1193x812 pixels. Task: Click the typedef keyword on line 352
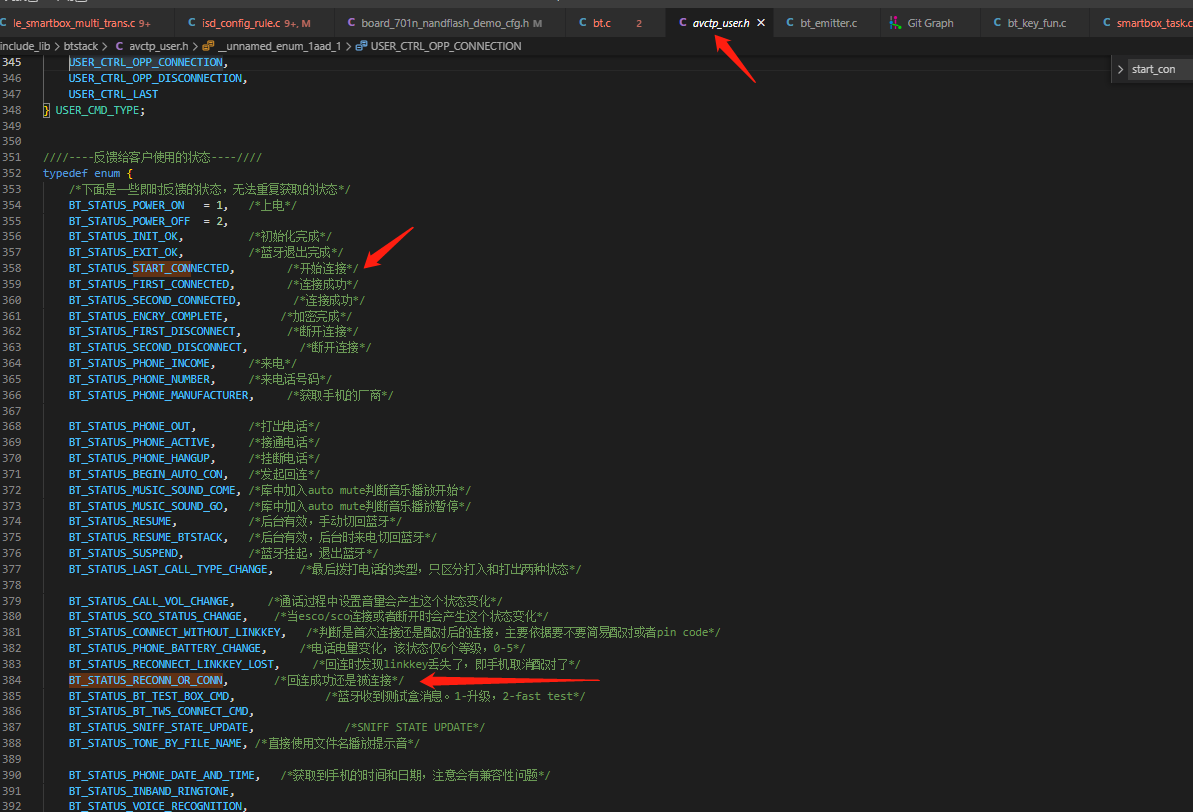coord(65,174)
